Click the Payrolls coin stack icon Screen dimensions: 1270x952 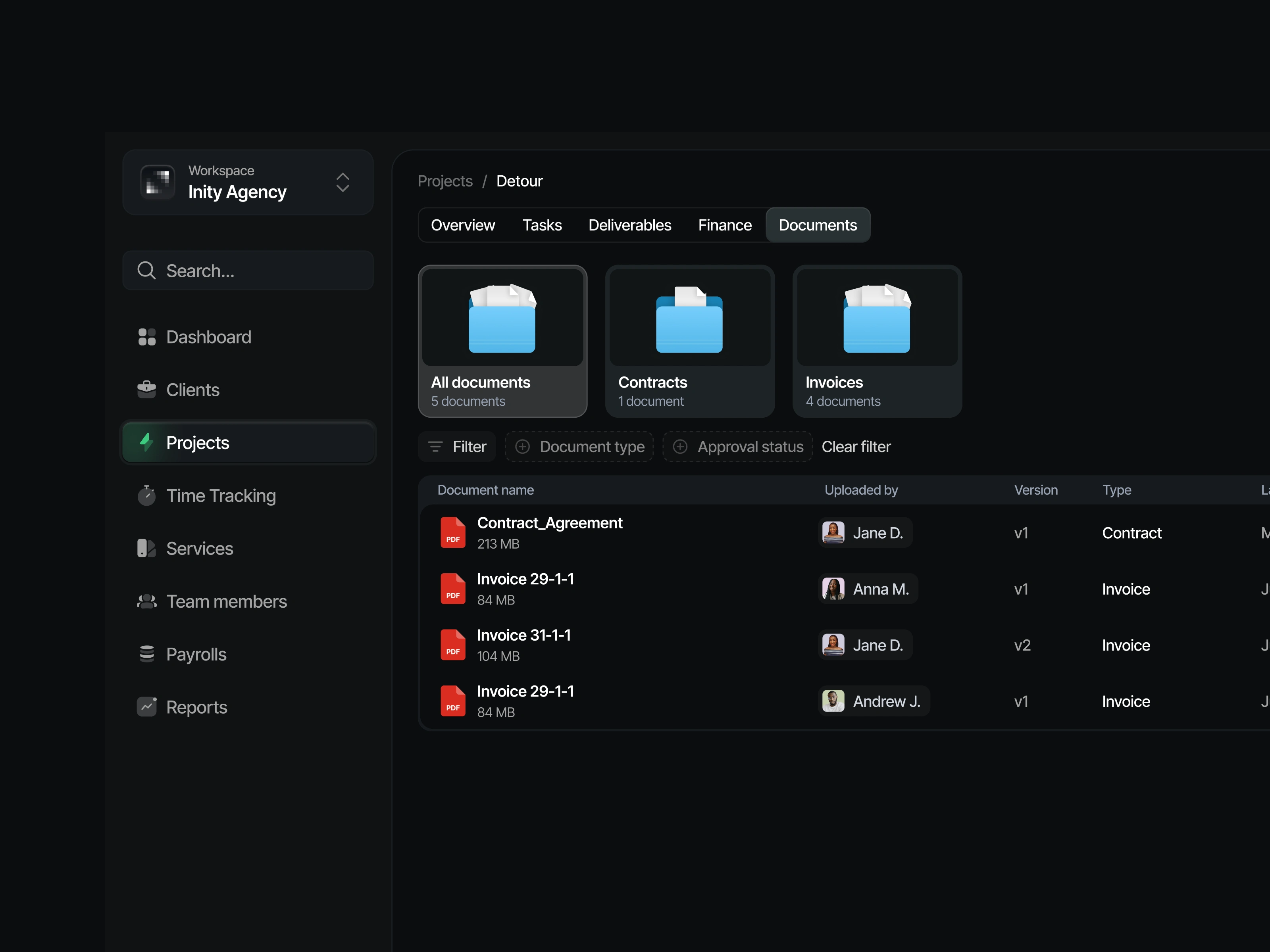click(x=146, y=654)
